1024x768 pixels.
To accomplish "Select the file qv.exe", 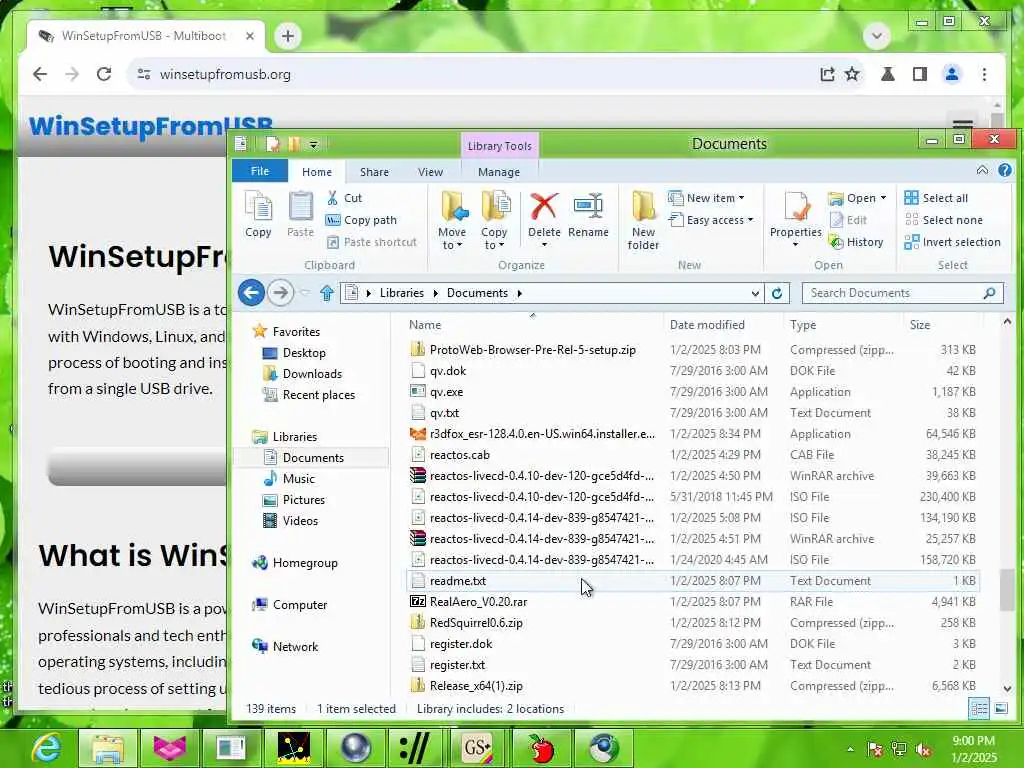I will click(x=692, y=392).
